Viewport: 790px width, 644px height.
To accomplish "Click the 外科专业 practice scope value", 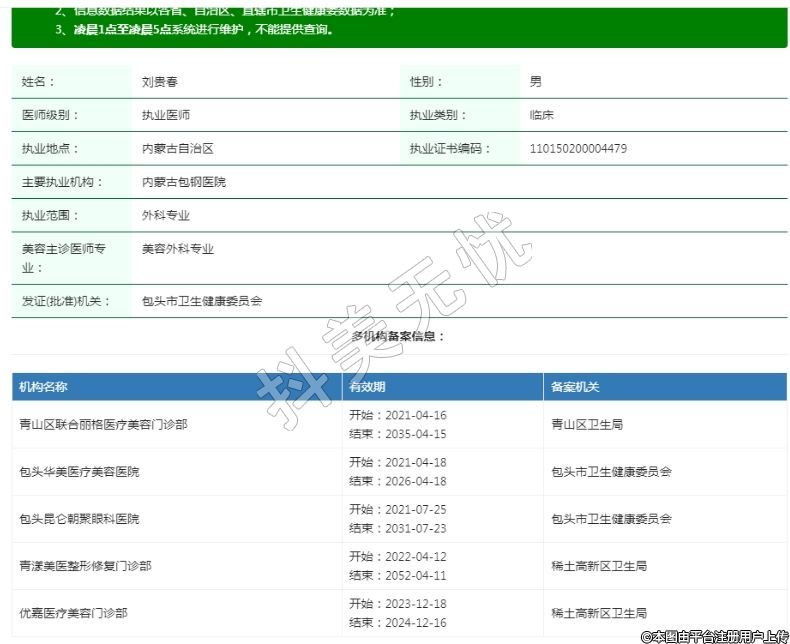I will [166, 215].
